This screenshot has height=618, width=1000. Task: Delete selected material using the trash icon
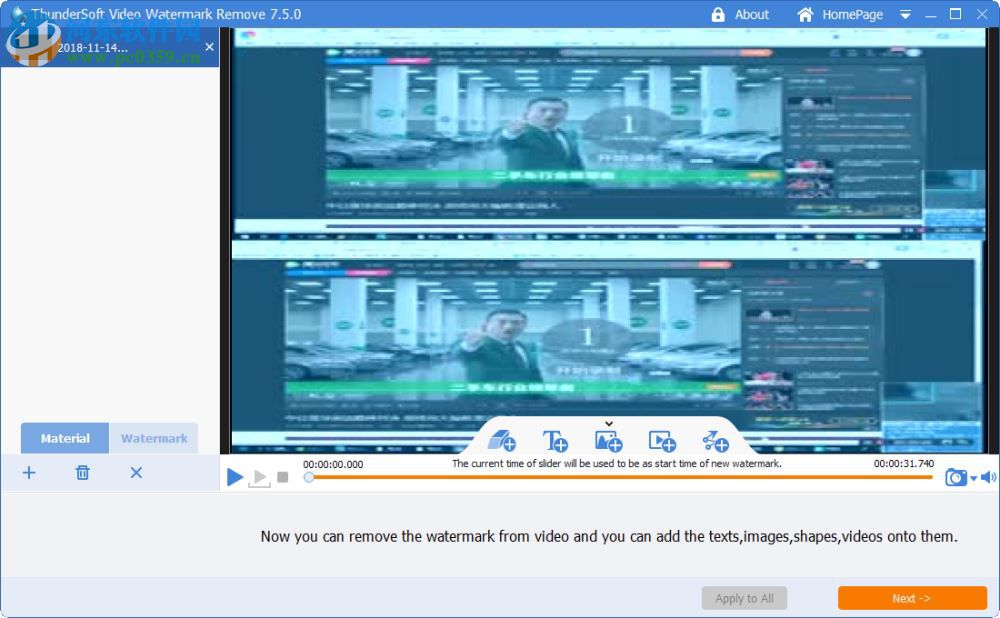pyautogui.click(x=82, y=472)
